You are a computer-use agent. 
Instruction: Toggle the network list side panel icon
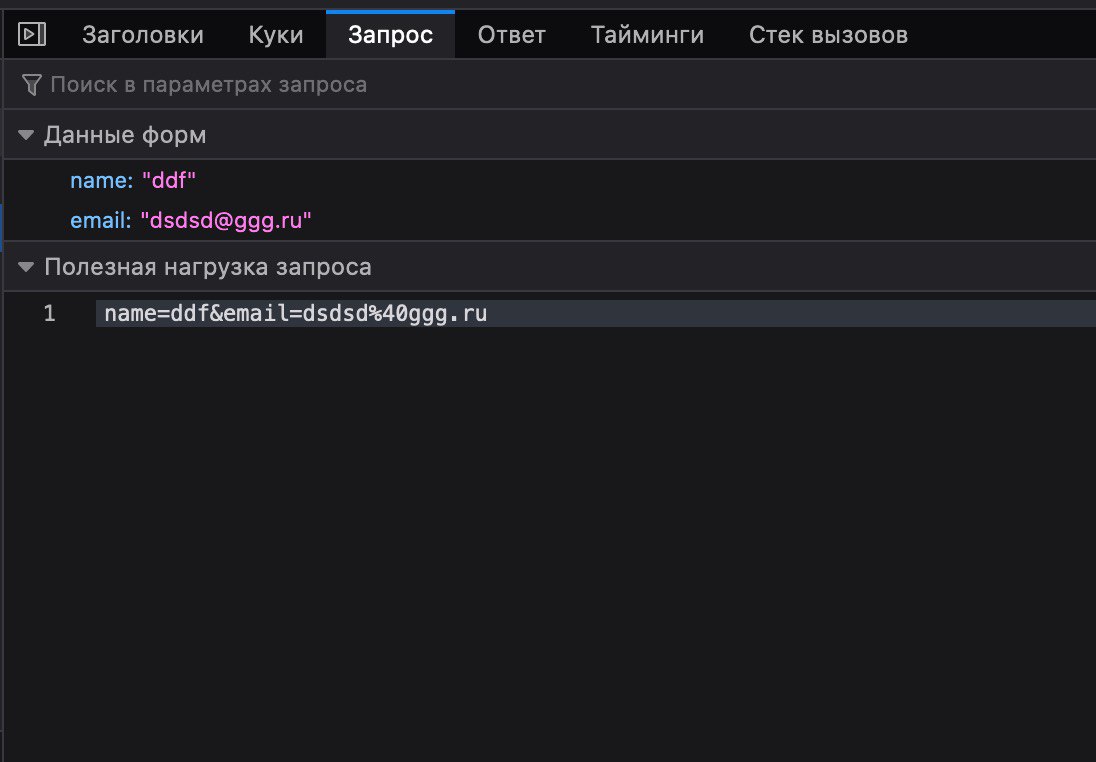click(x=31, y=34)
